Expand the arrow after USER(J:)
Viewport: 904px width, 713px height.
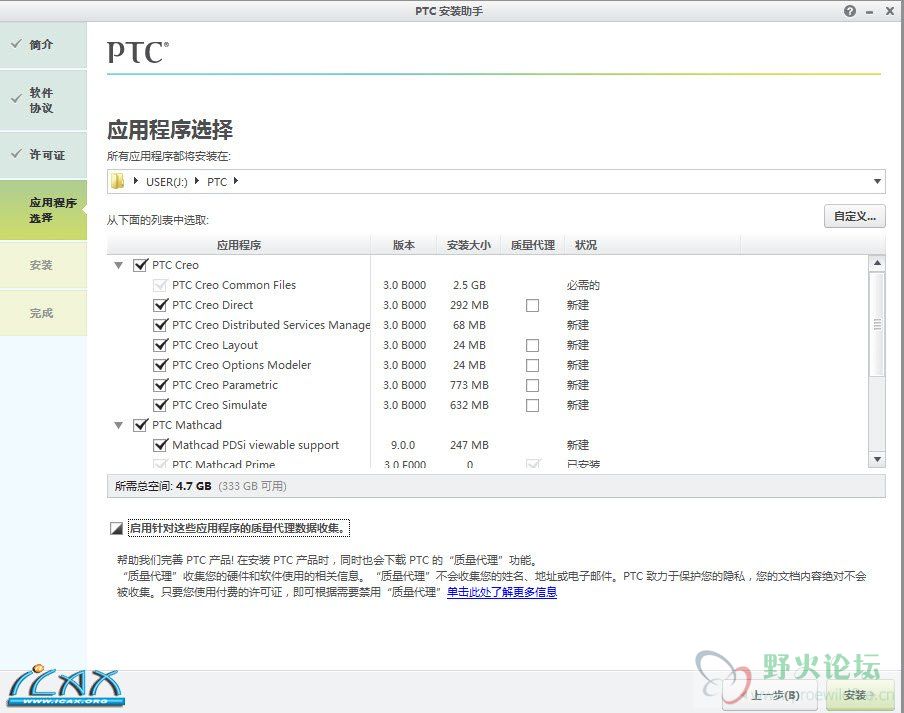tap(197, 181)
